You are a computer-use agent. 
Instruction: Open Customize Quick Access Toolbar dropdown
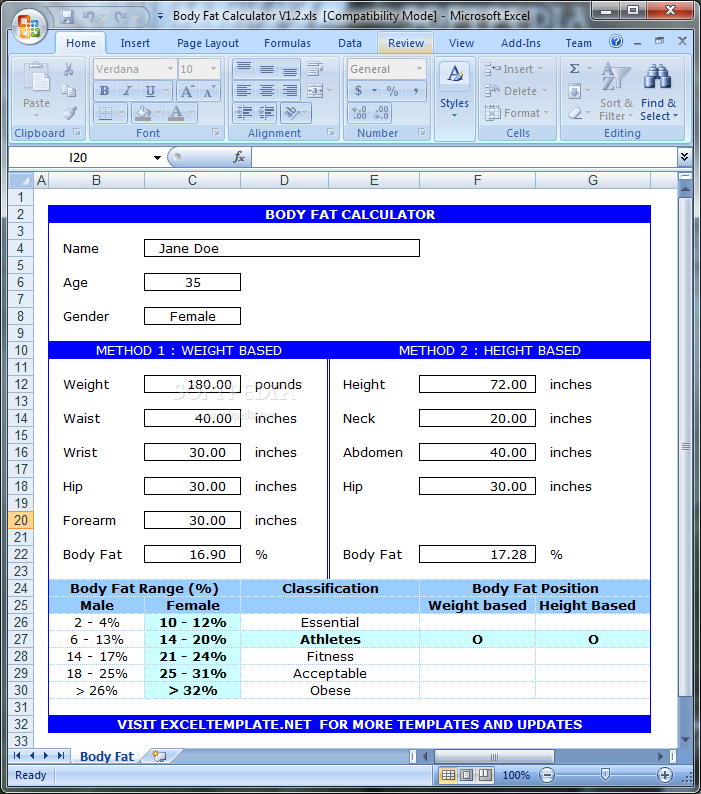click(x=160, y=17)
